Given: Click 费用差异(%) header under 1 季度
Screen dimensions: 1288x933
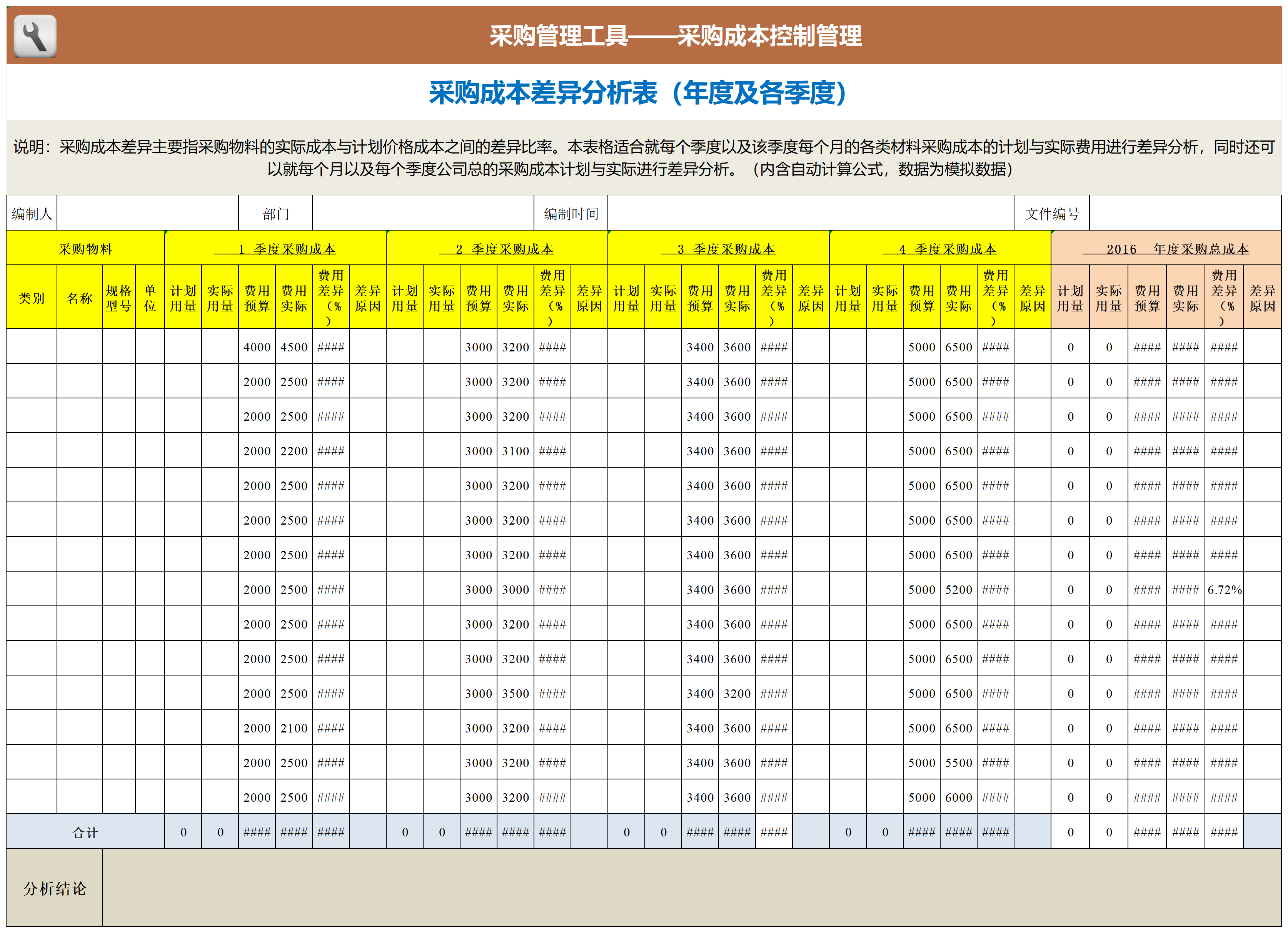Looking at the screenshot, I should click(x=331, y=297).
